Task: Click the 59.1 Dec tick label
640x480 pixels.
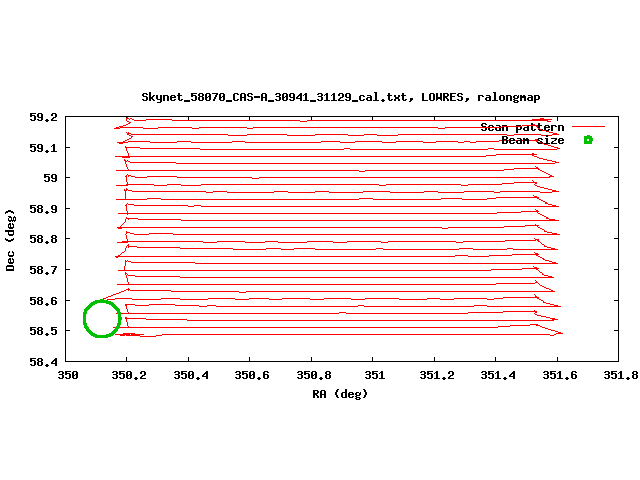Action: point(43,148)
